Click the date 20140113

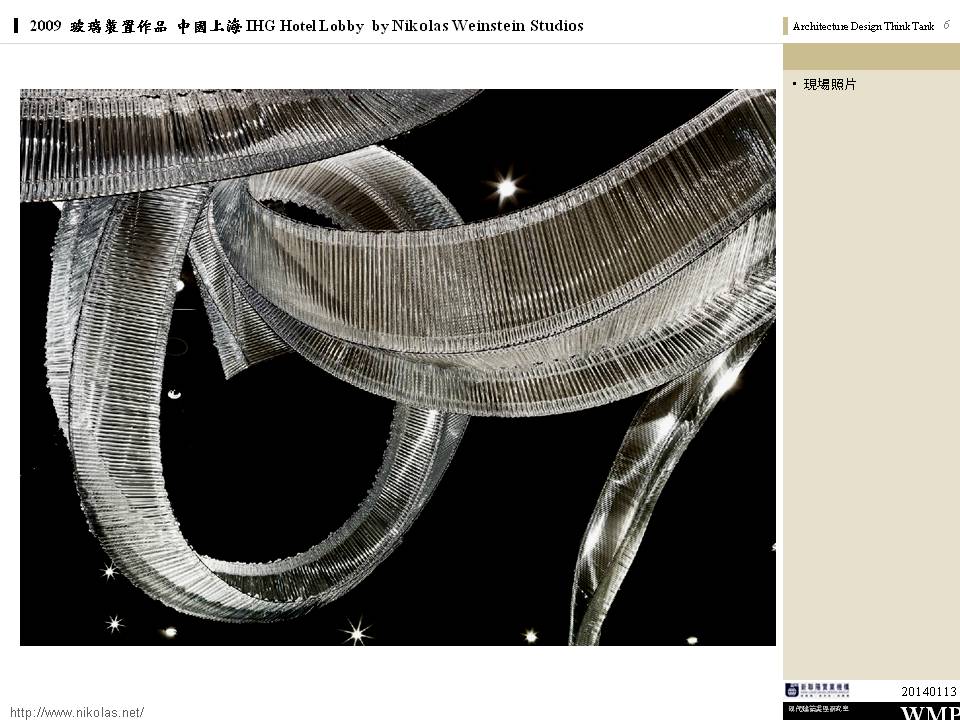pyautogui.click(x=928, y=691)
